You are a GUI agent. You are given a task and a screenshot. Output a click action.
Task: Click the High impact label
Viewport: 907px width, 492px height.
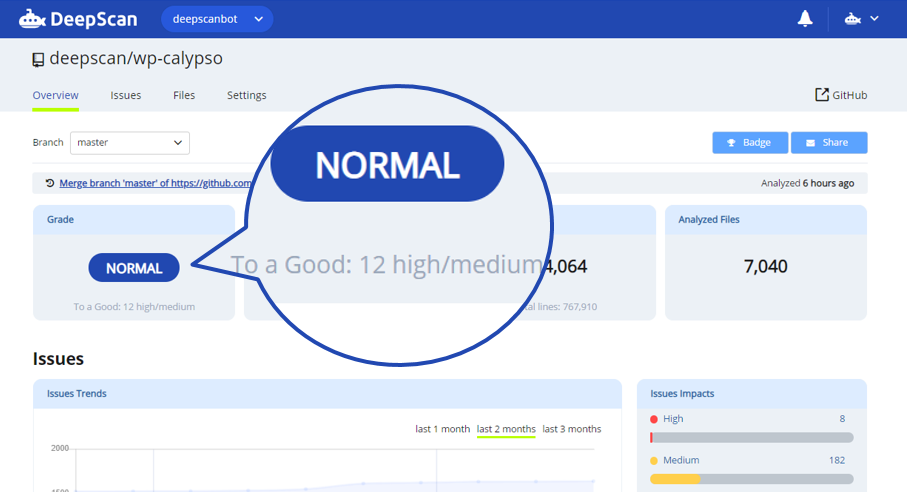coord(673,419)
